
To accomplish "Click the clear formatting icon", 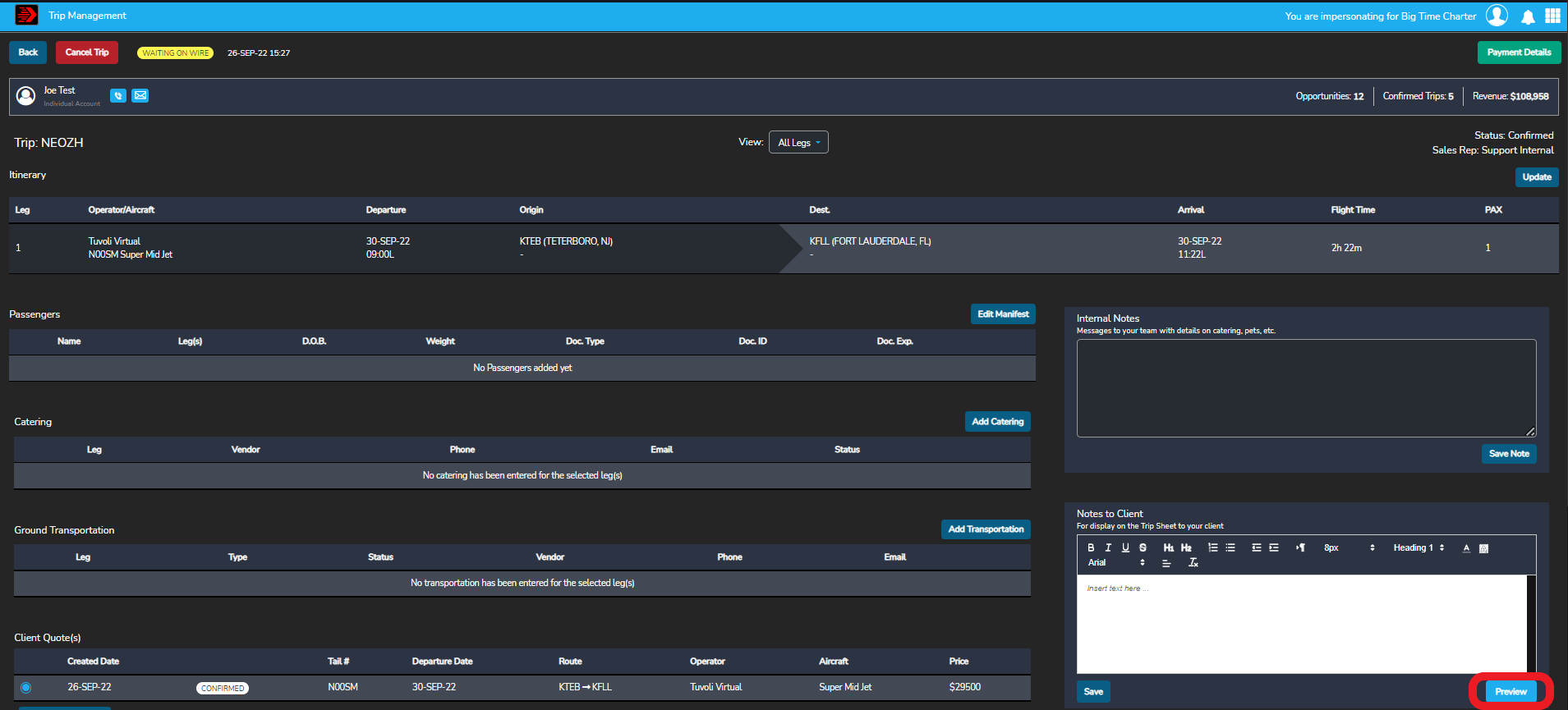I will click(x=1193, y=563).
